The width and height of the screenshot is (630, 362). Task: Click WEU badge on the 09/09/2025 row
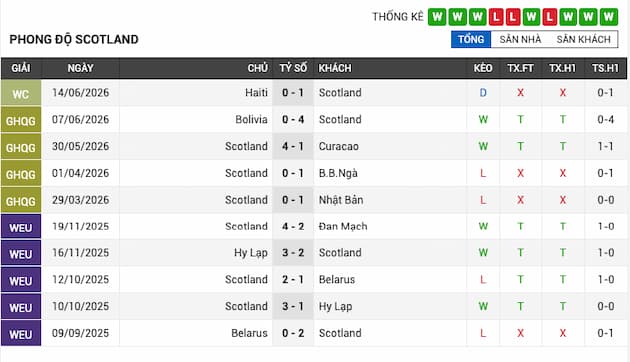coord(21,334)
